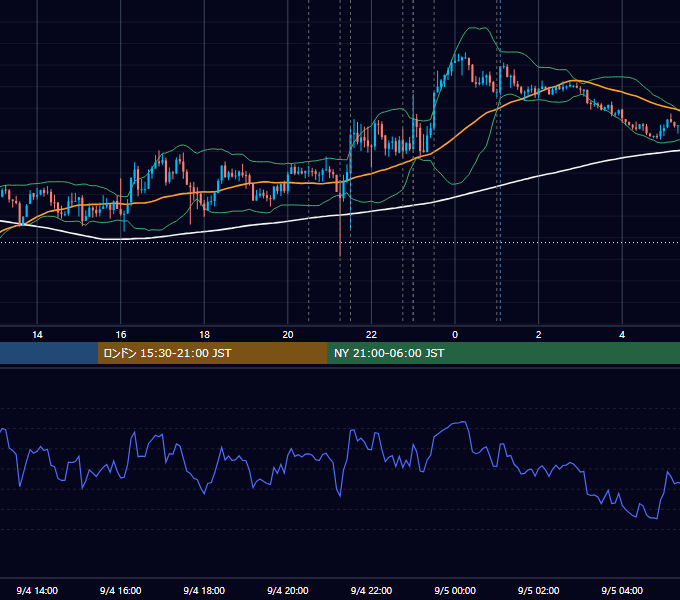Click the 9/4 16:00 time label

click(121, 590)
